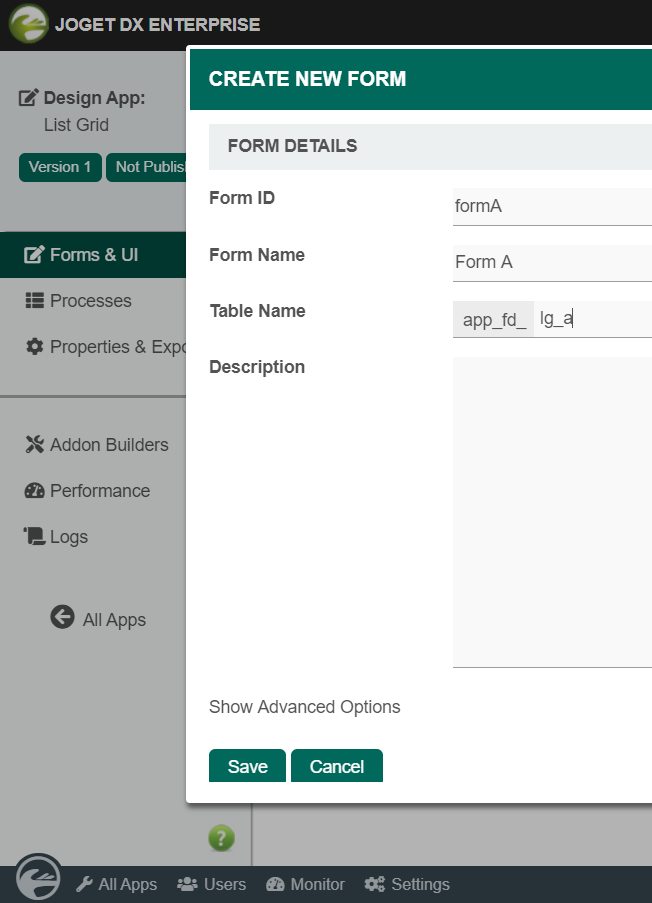Screen dimensions: 652x903
Task: Click the Form ID label
Action: pyautogui.click(x=242, y=198)
